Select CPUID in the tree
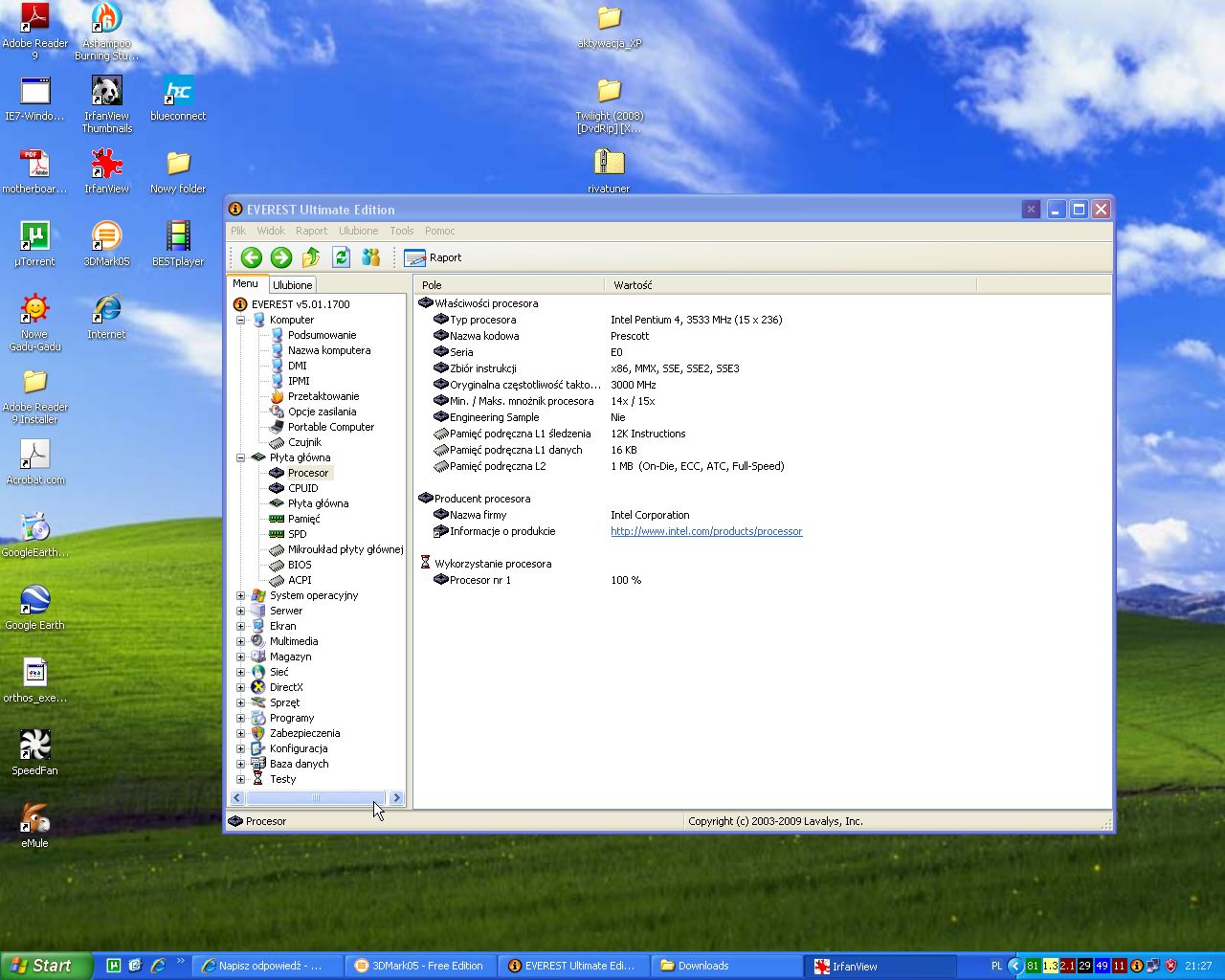1225x980 pixels. pos(302,488)
